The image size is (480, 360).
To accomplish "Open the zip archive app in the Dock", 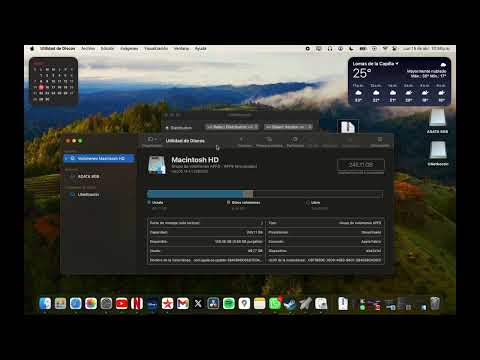I will coord(343,304).
